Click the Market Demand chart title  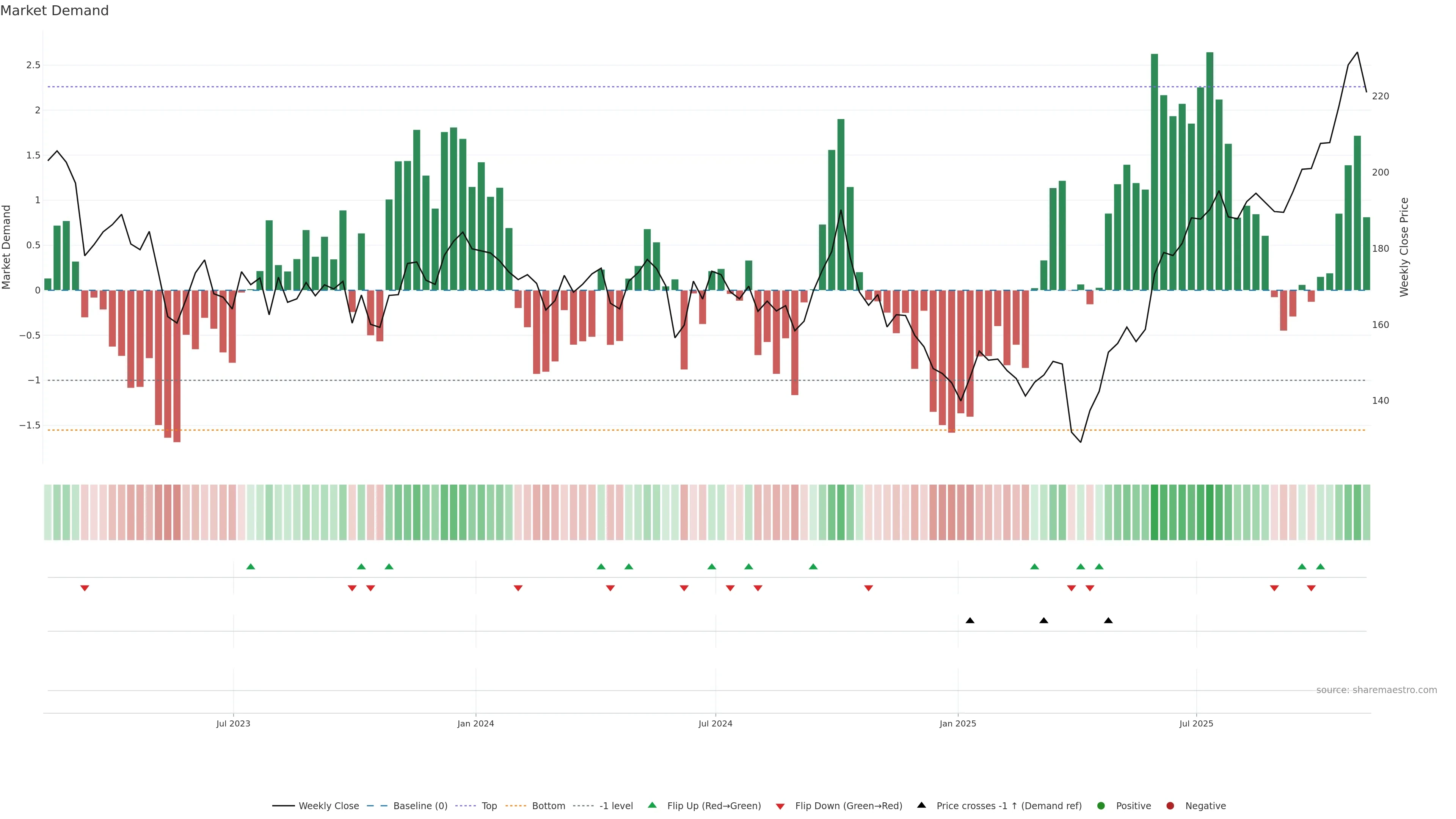[x=54, y=11]
